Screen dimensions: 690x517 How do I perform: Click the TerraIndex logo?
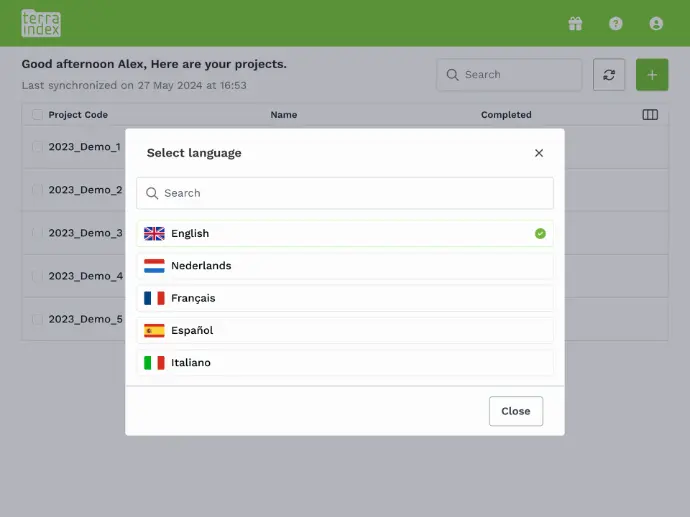tap(41, 23)
